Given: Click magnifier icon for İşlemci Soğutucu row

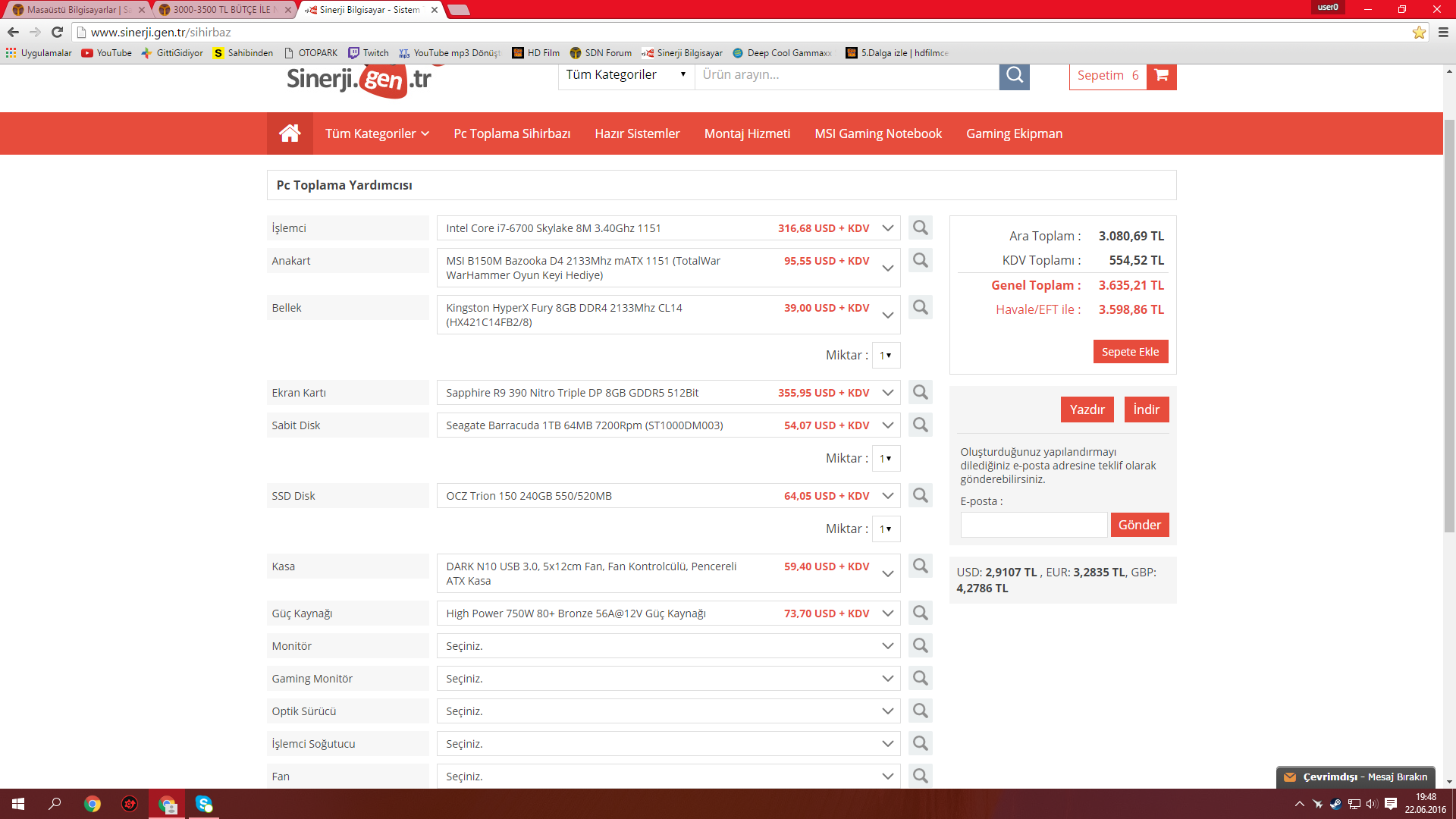Looking at the screenshot, I should tap(921, 743).
